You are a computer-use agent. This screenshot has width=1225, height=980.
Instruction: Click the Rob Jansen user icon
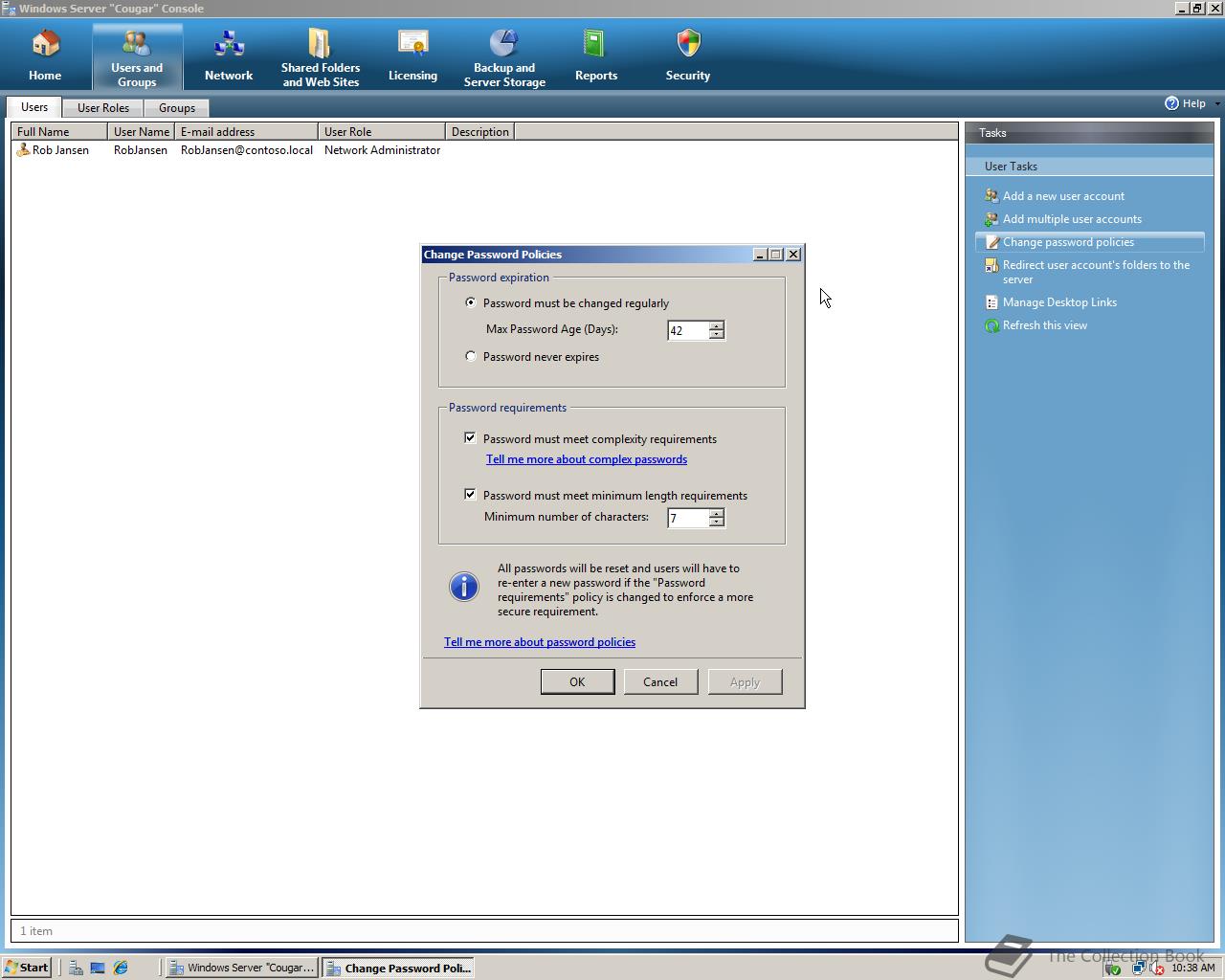click(x=24, y=150)
